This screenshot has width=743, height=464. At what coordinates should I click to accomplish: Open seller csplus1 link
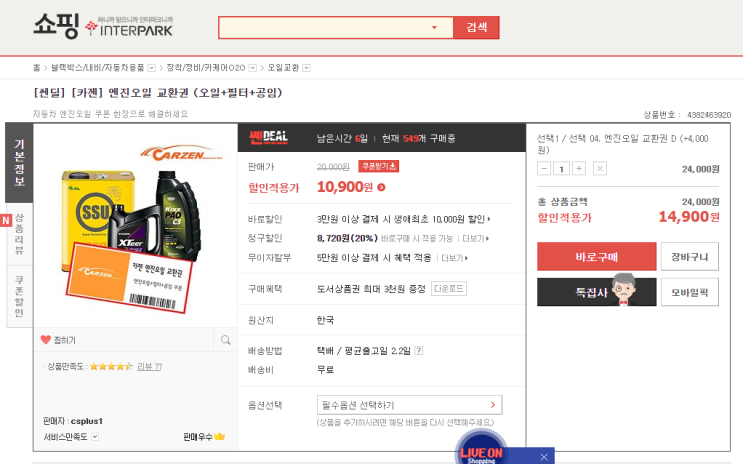[x=87, y=421]
